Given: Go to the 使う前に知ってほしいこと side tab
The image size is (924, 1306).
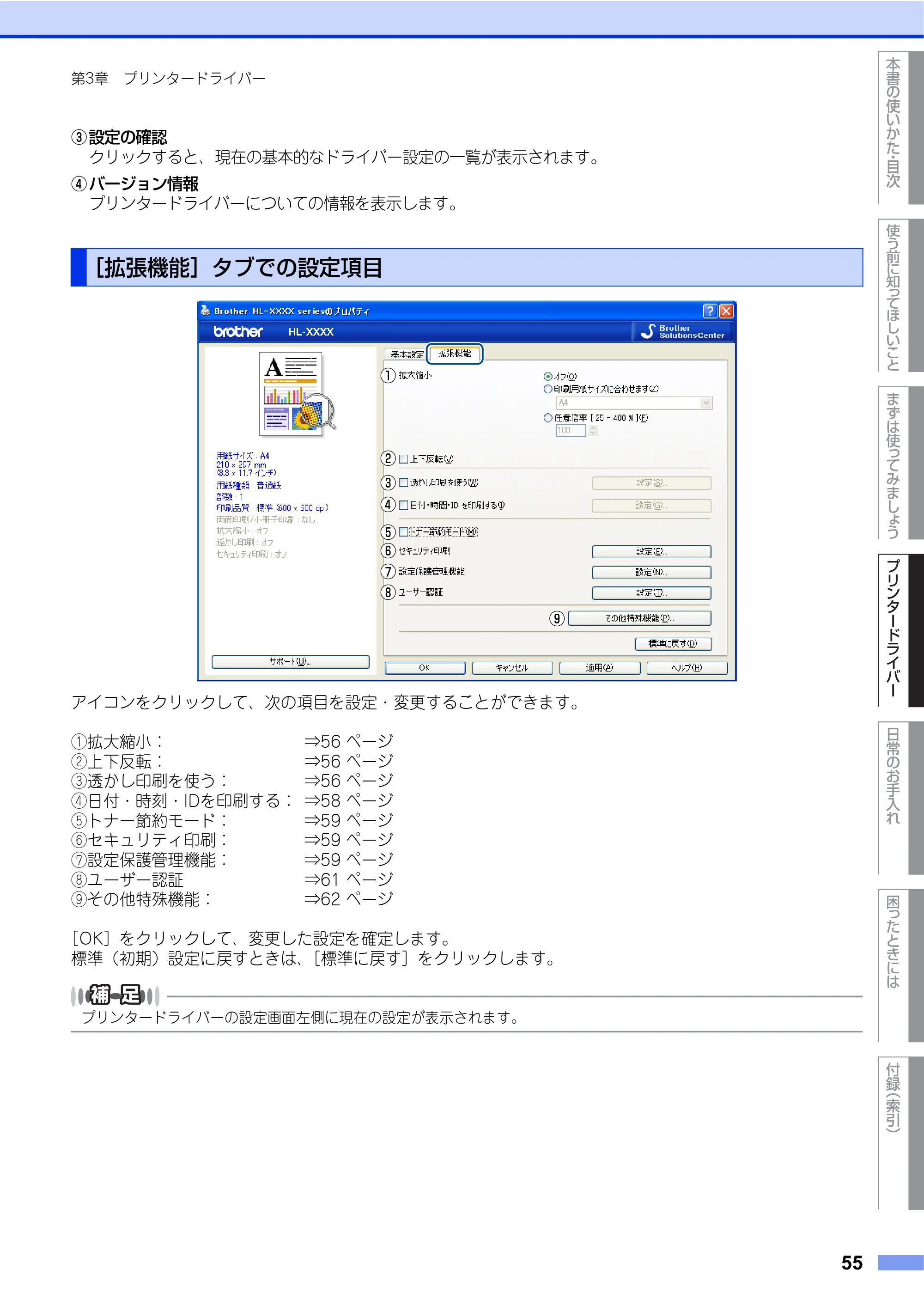Looking at the screenshot, I should [901, 295].
